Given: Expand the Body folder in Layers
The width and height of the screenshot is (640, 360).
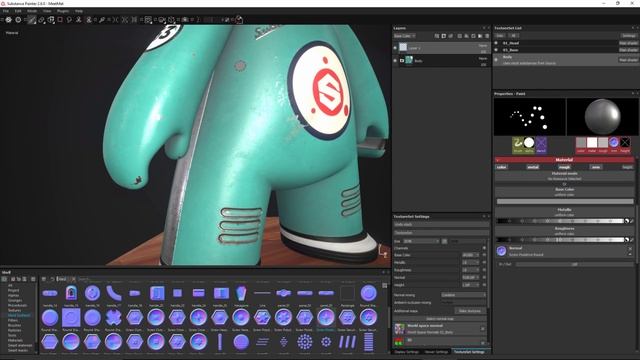Looking at the screenshot, I should [402, 60].
